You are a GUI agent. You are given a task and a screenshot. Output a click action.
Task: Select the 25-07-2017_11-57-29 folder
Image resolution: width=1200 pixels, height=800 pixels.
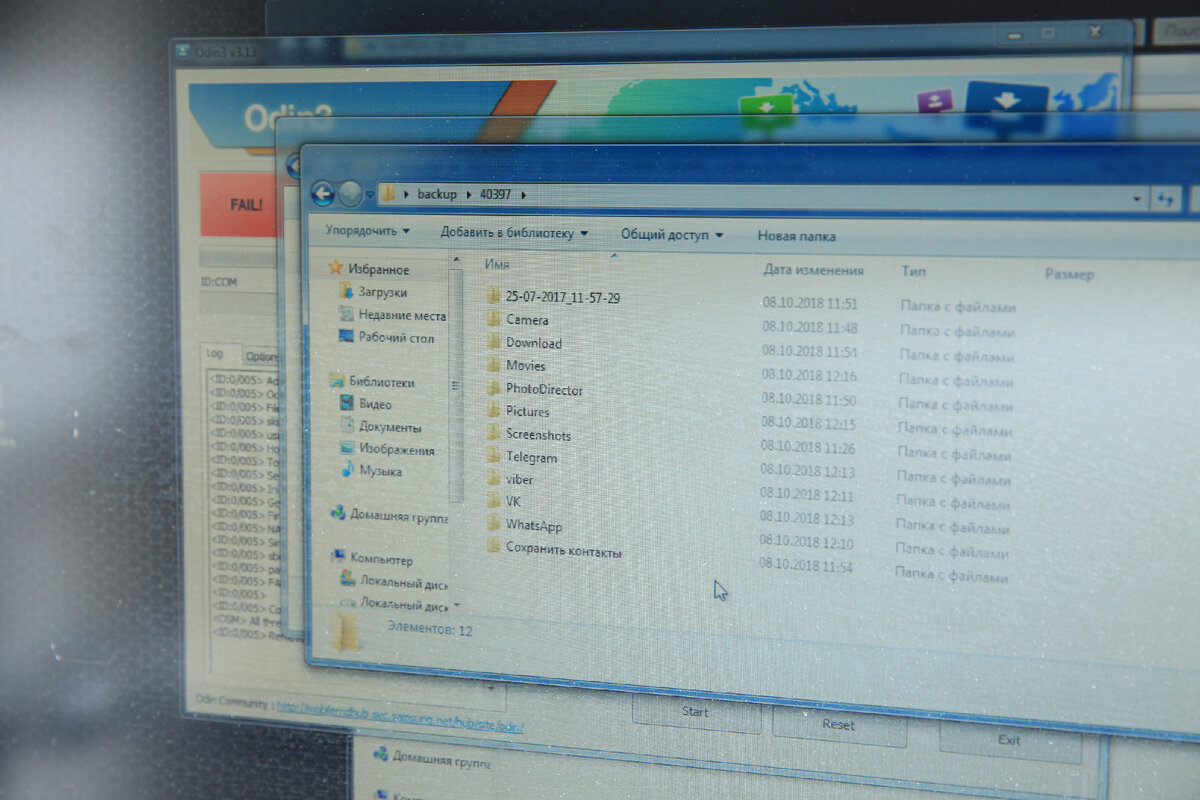pyautogui.click(x=553, y=297)
